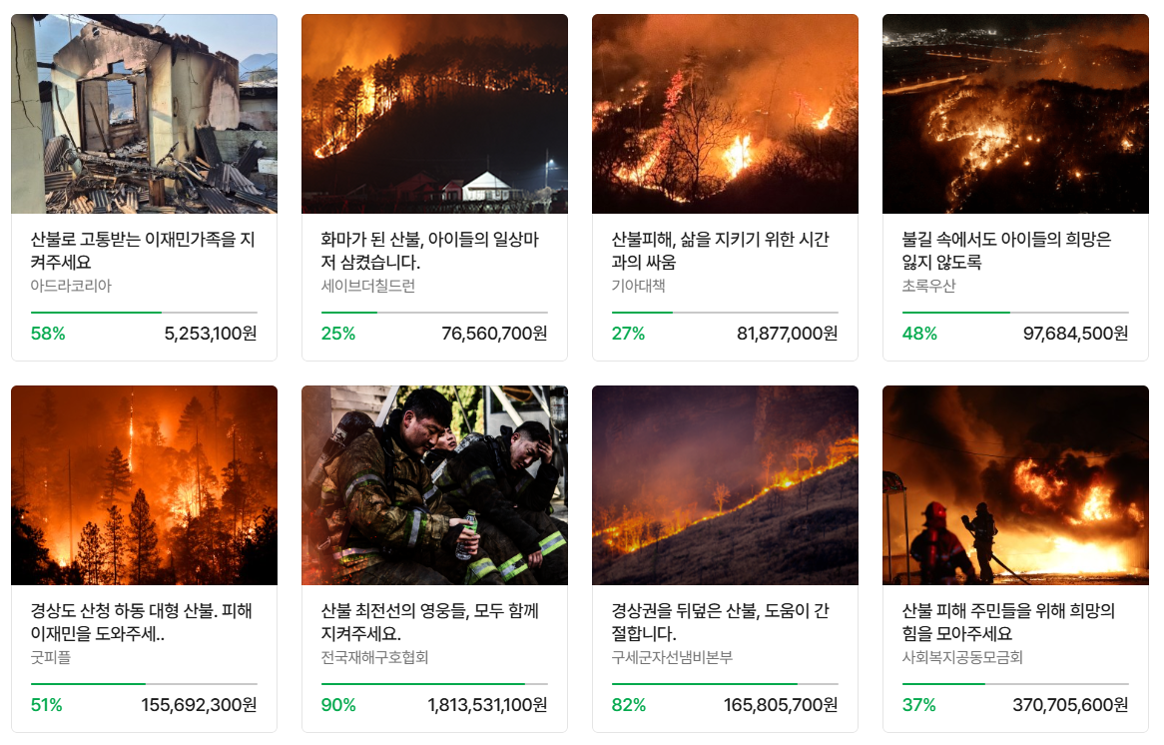The image size is (1164, 745).
Task: Open the aerial night wildfire image
Action: click(x=1015, y=114)
